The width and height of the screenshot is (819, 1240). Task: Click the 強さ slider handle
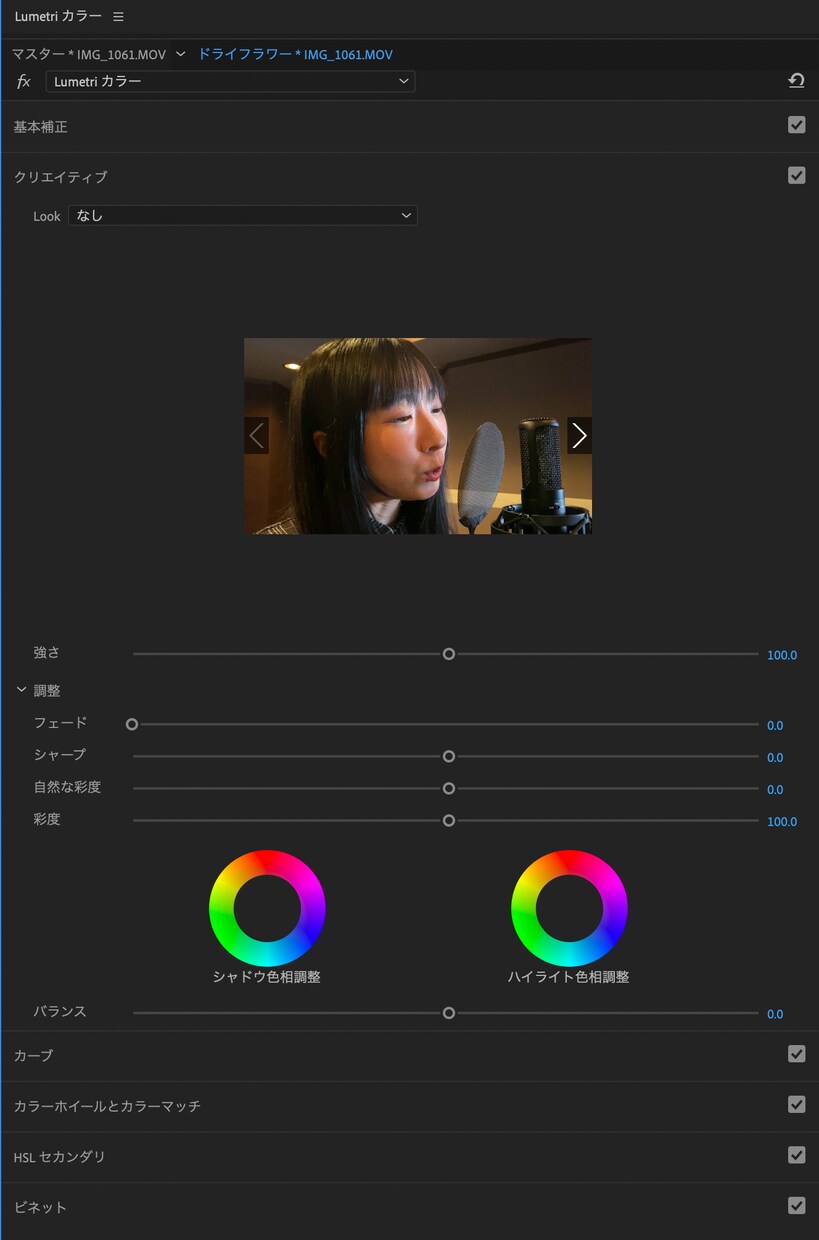click(x=449, y=654)
